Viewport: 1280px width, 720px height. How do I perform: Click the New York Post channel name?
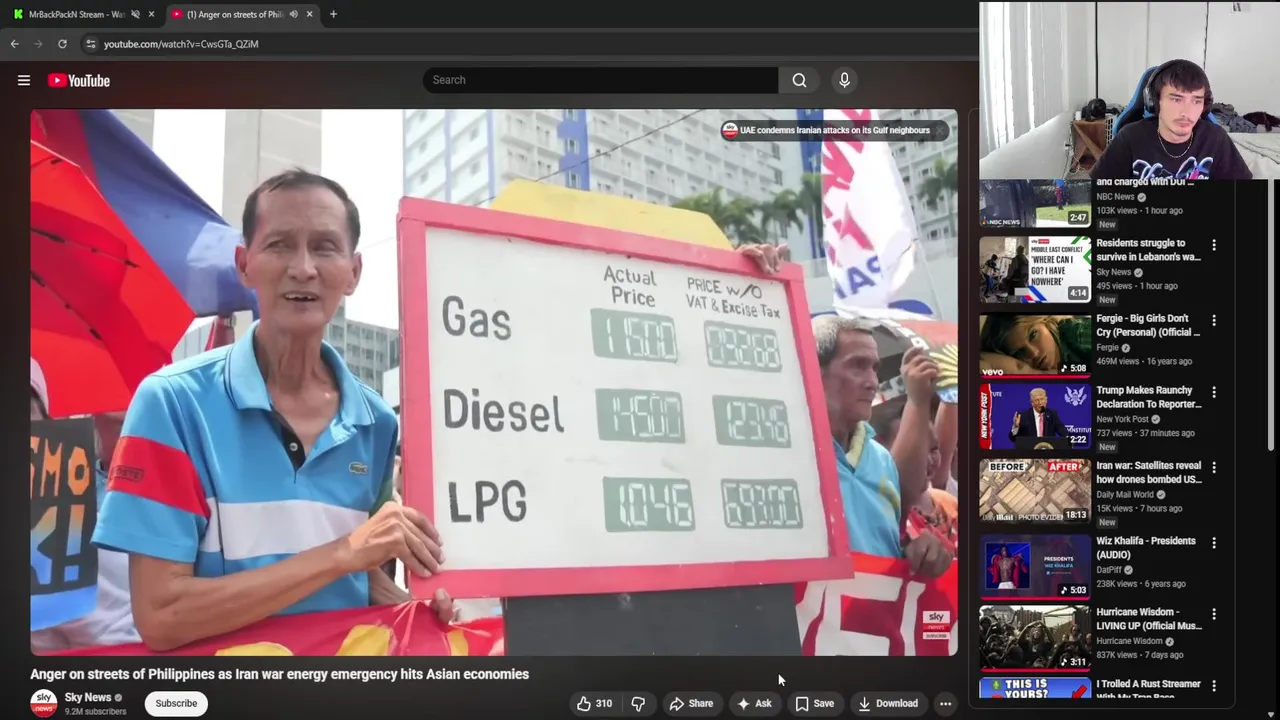point(1122,419)
